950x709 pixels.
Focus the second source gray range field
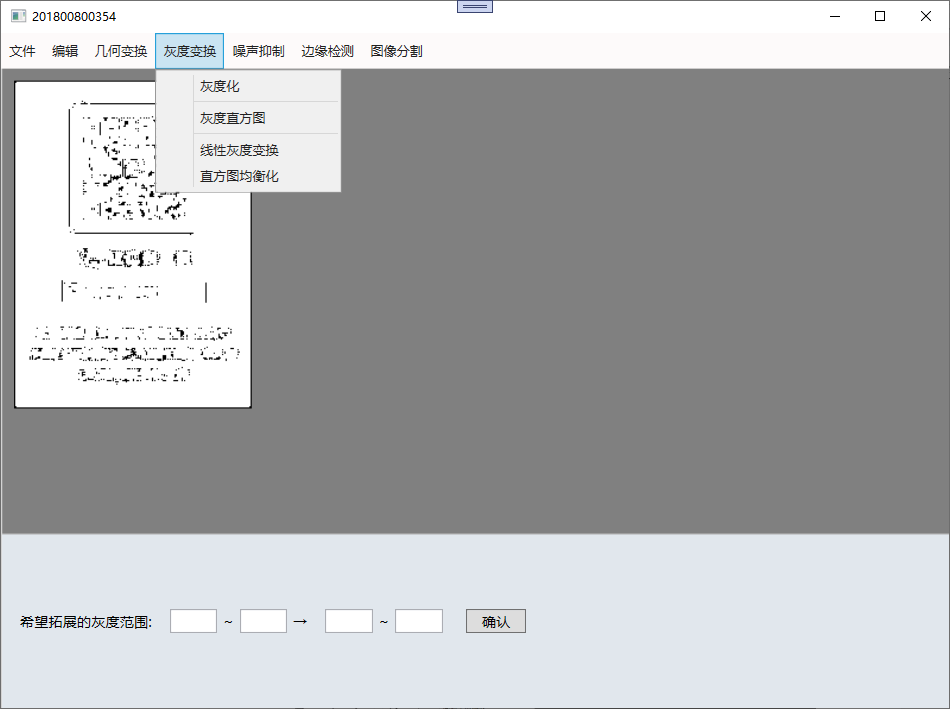[264, 621]
